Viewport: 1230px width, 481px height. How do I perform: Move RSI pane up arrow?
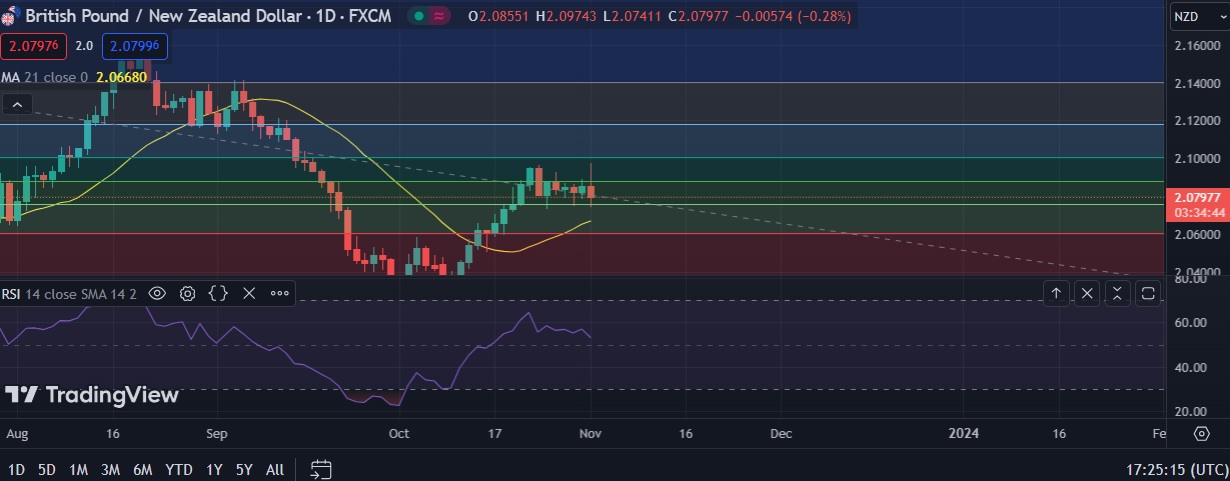pos(1056,293)
